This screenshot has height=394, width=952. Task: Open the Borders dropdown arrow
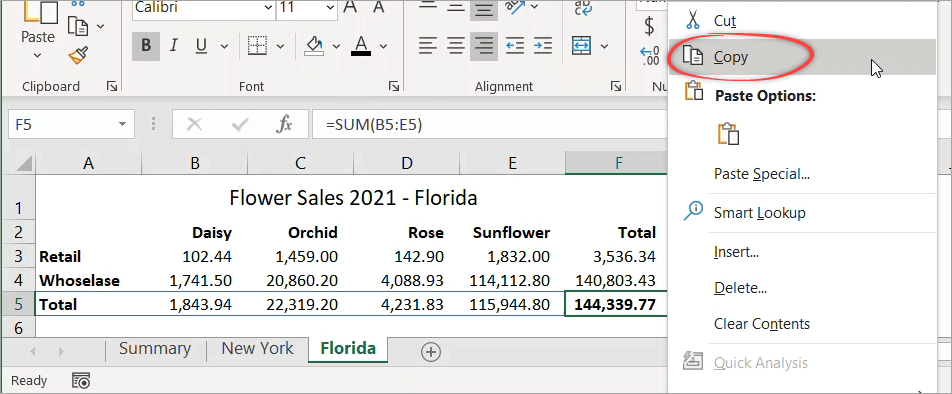(x=280, y=46)
